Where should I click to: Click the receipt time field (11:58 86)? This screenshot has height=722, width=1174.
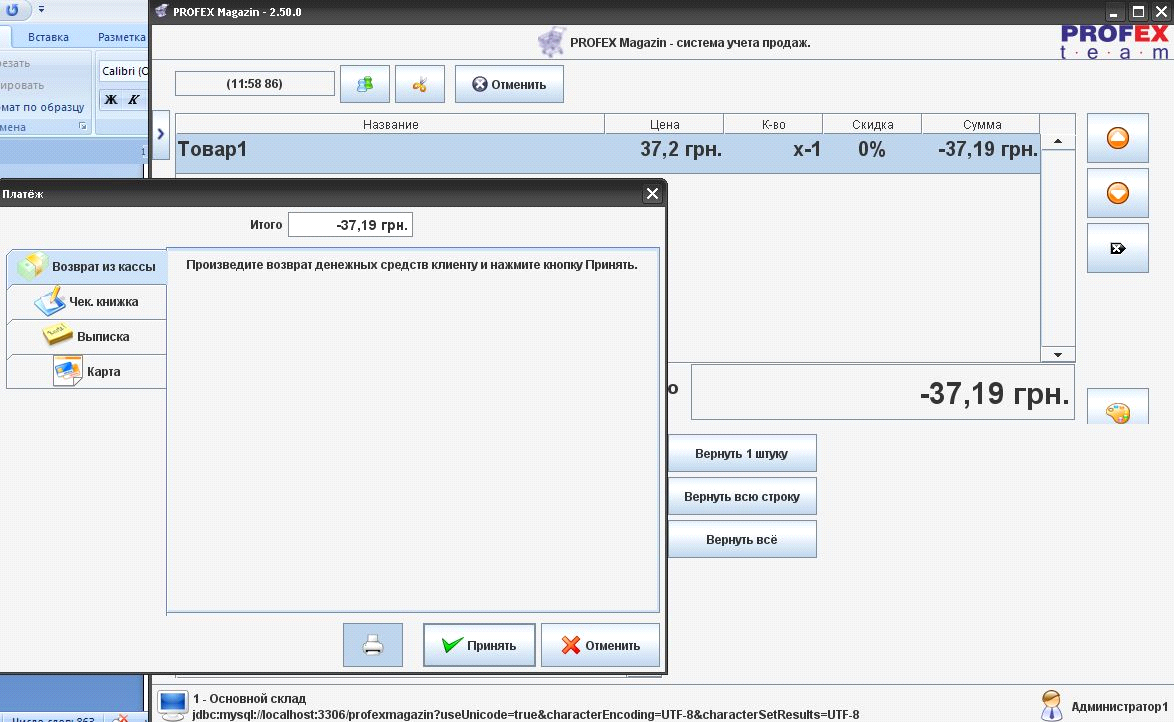coord(255,83)
